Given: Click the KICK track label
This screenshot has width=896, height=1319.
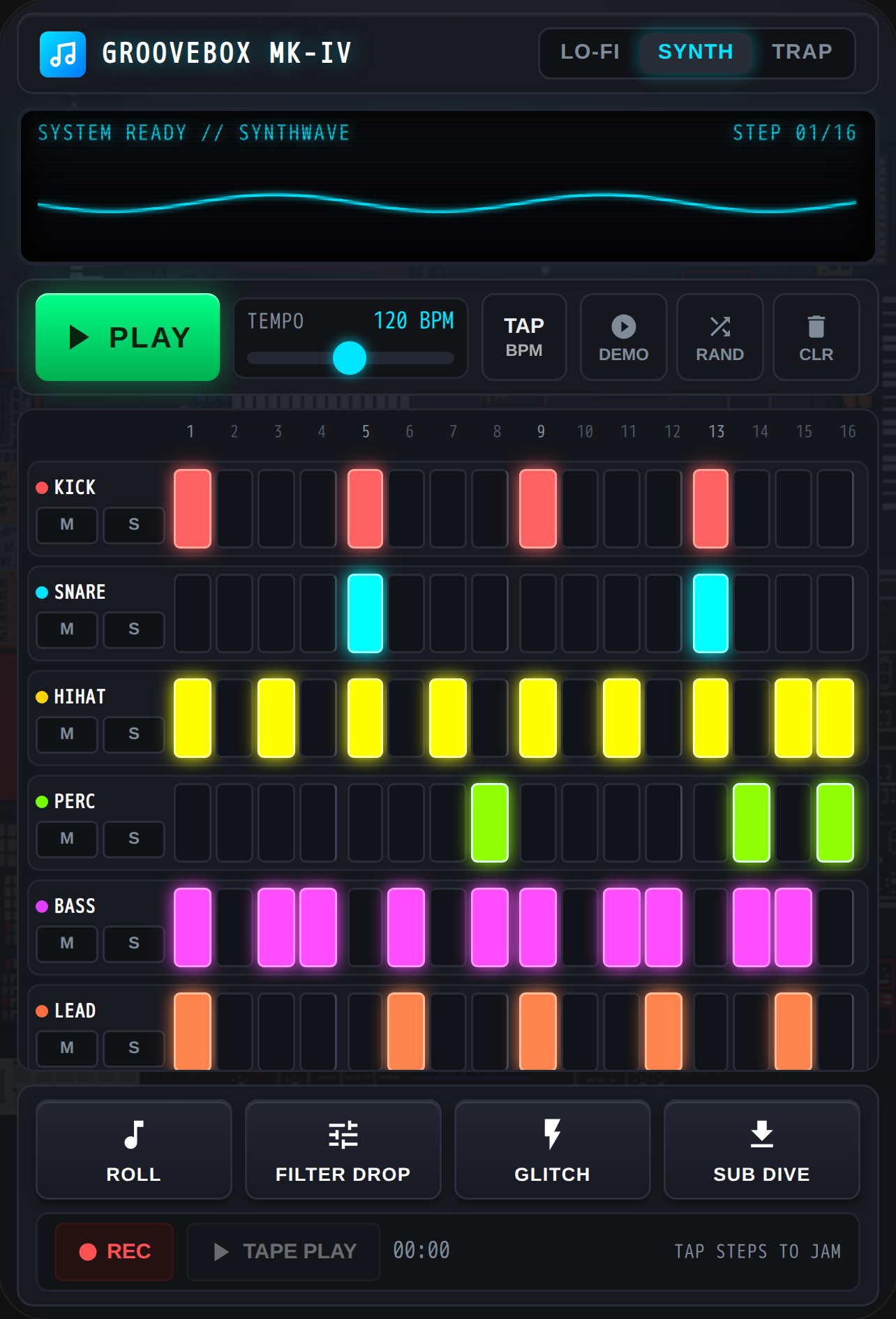Looking at the screenshot, I should tap(75, 487).
